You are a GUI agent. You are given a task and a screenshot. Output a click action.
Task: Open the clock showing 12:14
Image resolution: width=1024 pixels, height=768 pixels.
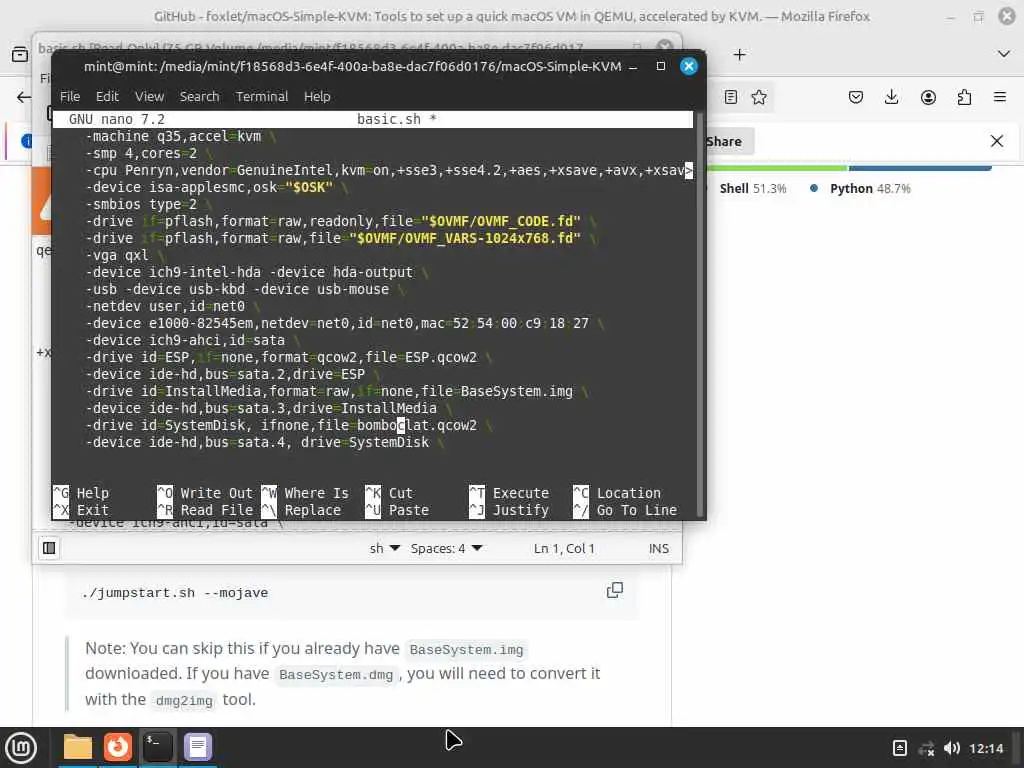pos(986,748)
